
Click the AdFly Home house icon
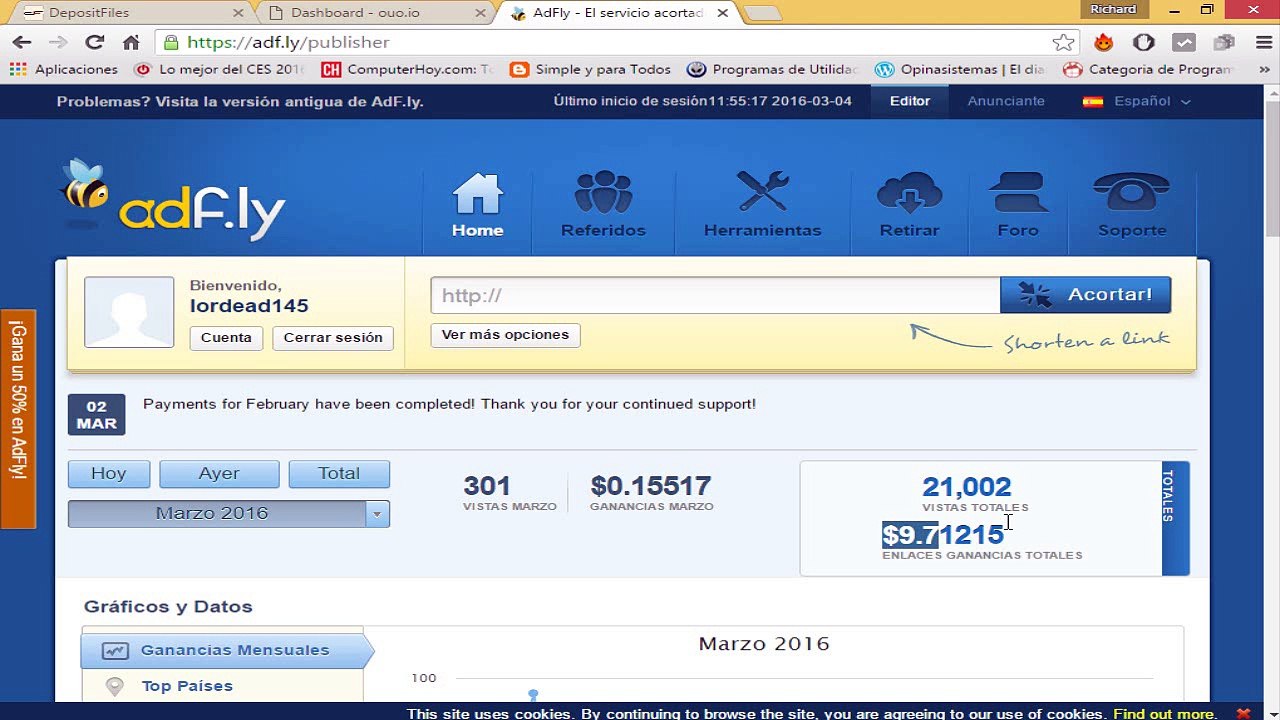[x=478, y=193]
